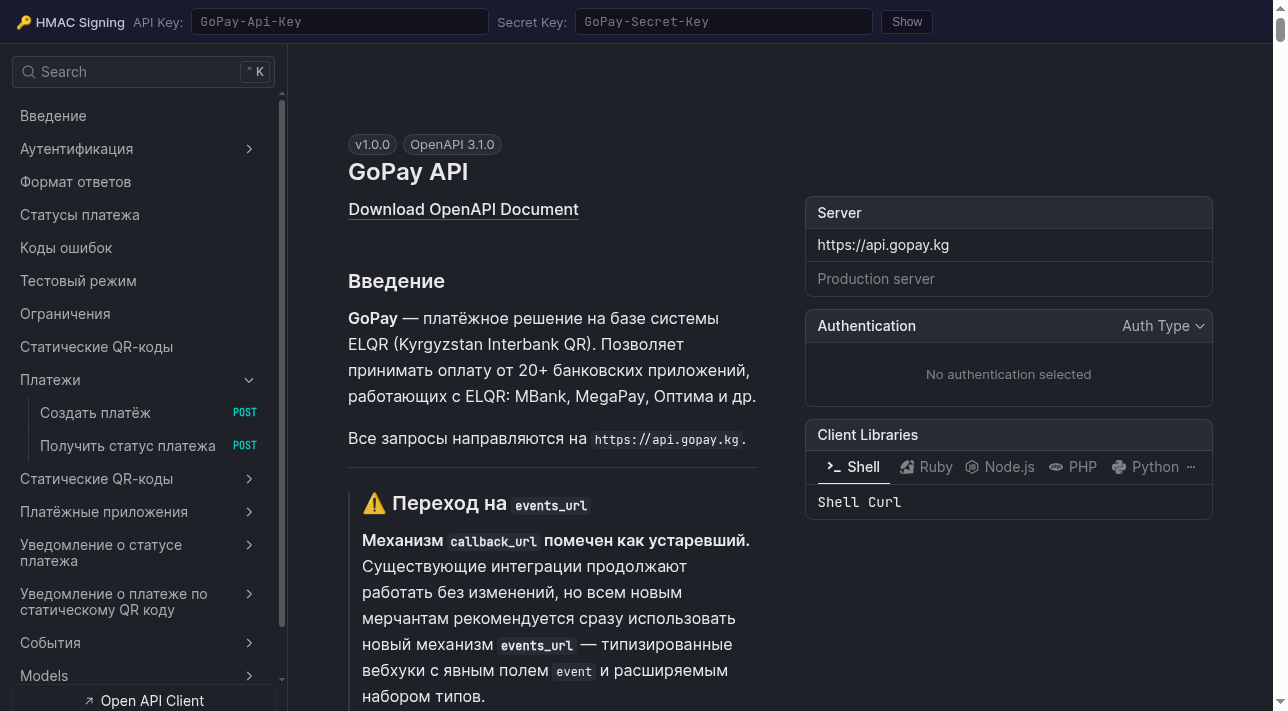Show the secret key

[x=907, y=22]
